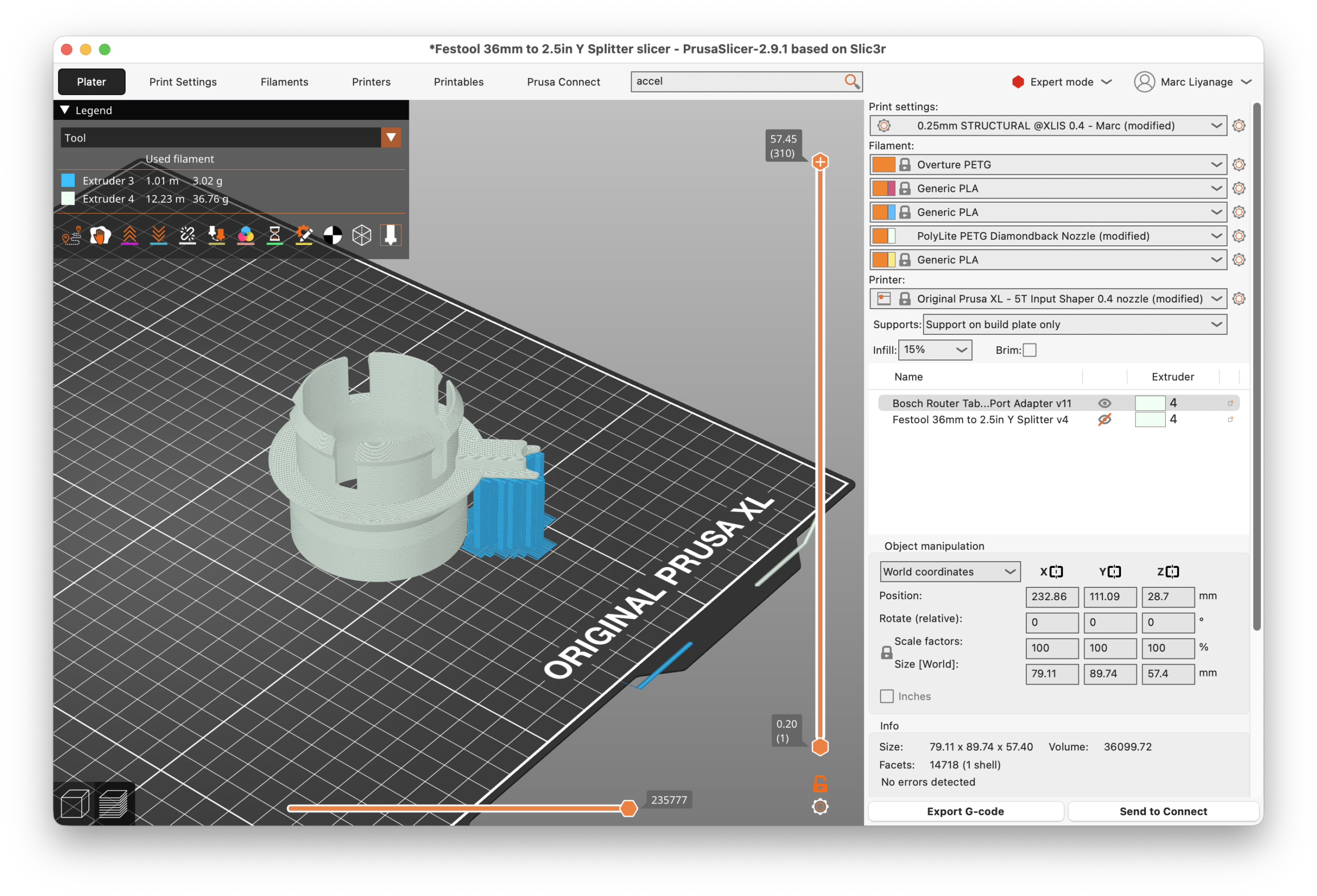Click the search magnifier icon
1317x896 pixels.
[x=851, y=82]
